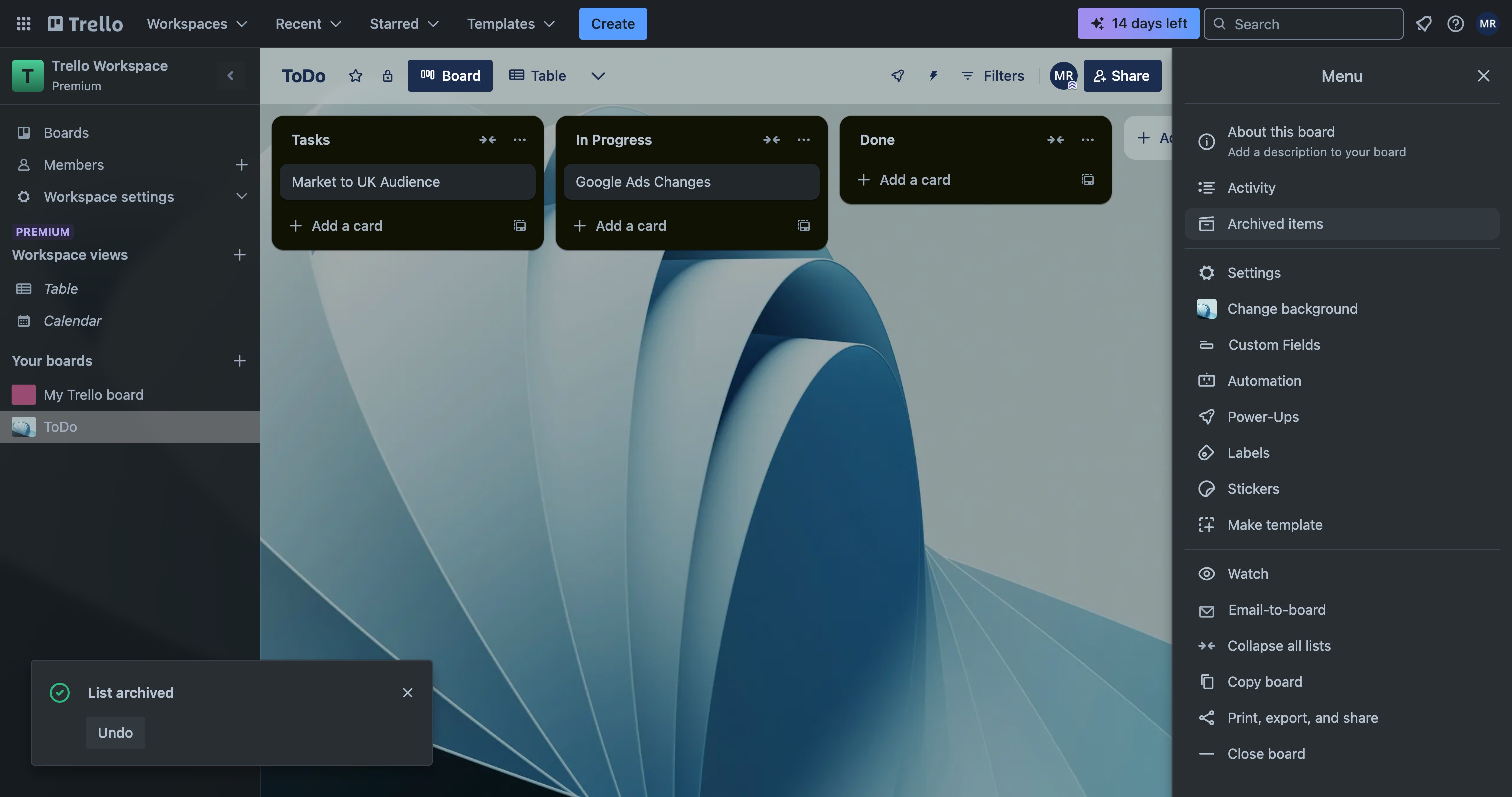Open Stickers in board menu

click(x=1342, y=489)
